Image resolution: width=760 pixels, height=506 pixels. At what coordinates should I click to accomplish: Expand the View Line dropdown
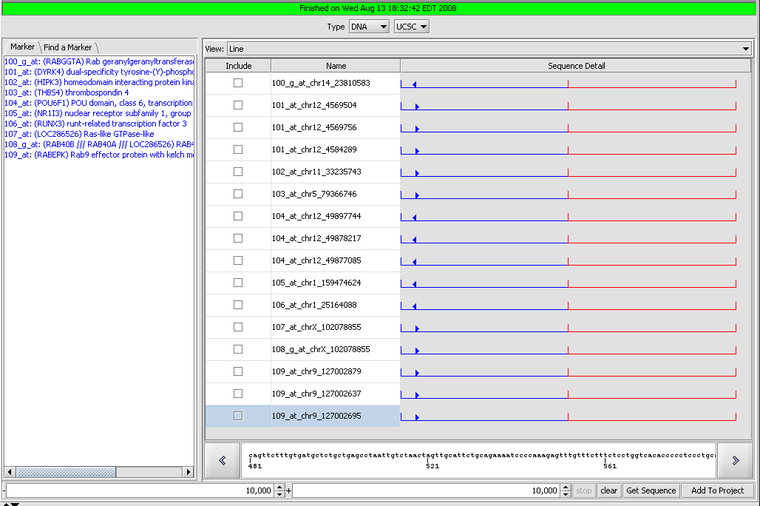pos(745,48)
